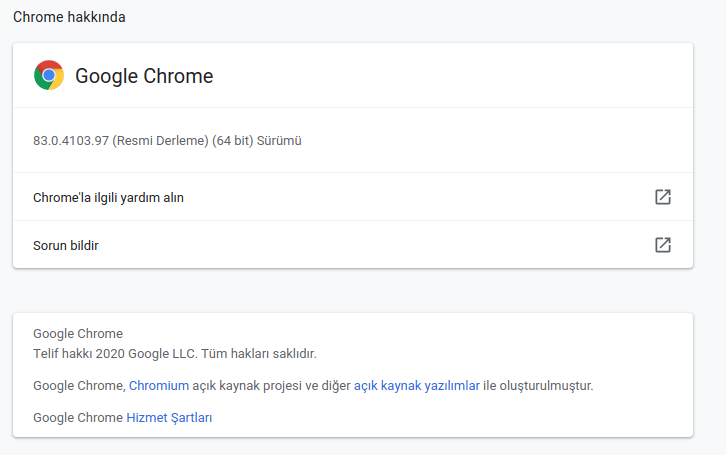Select the "Sorun bildir" row label

pyautogui.click(x=66, y=245)
